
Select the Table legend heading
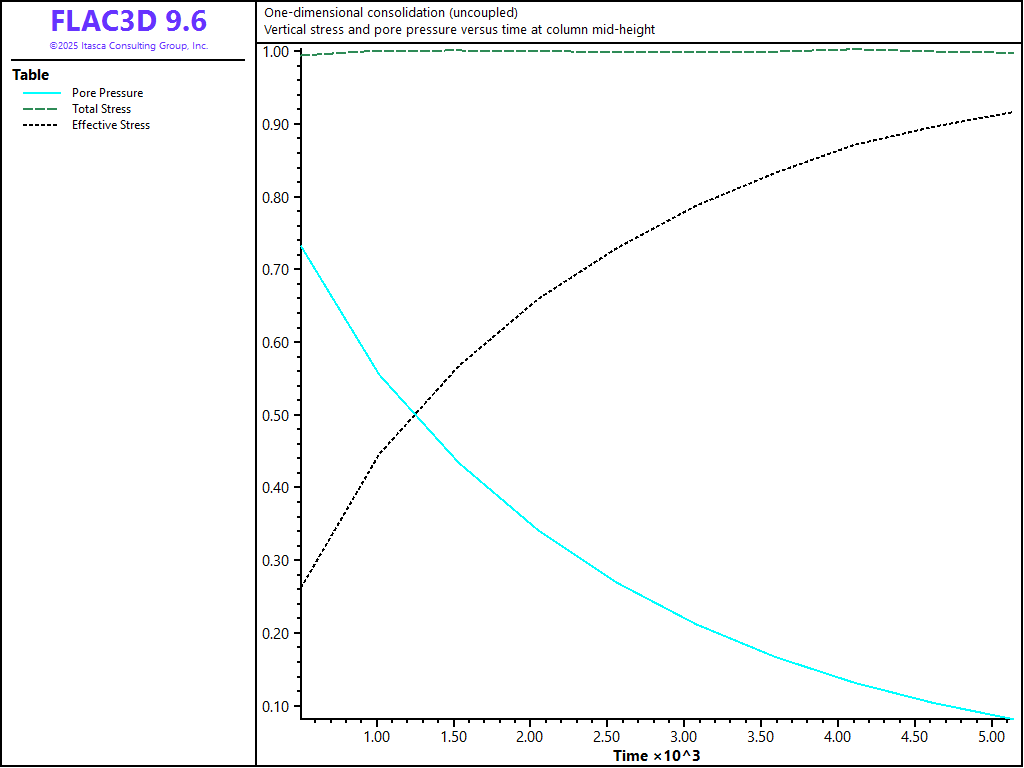(x=30, y=75)
